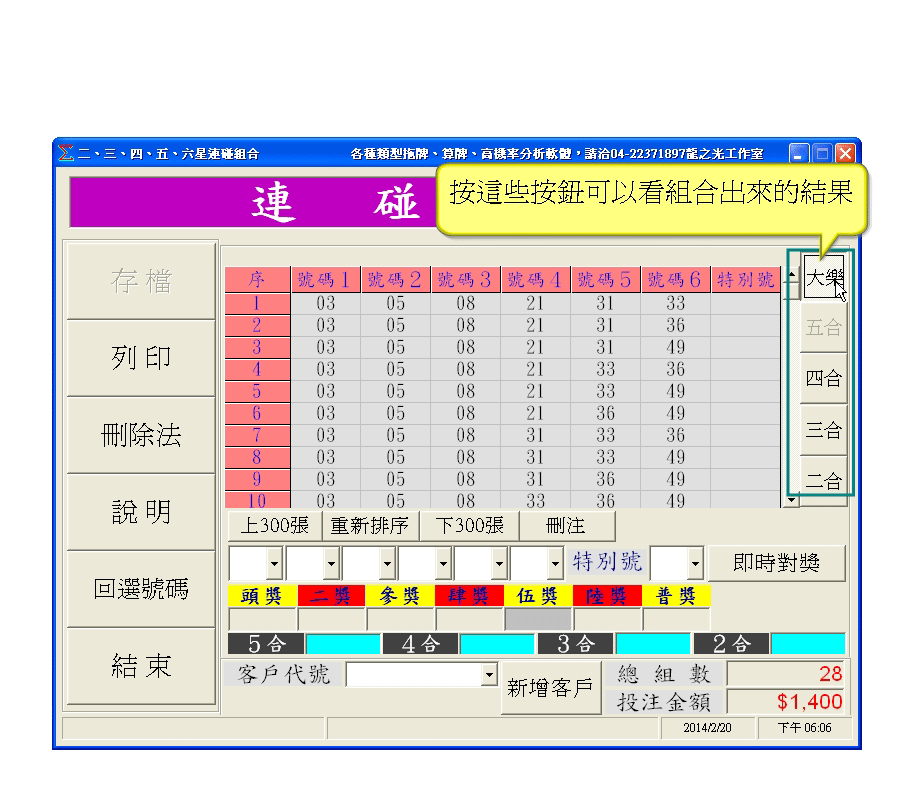
Task: Click the 號碼 5 column header
Action: (x=606, y=280)
